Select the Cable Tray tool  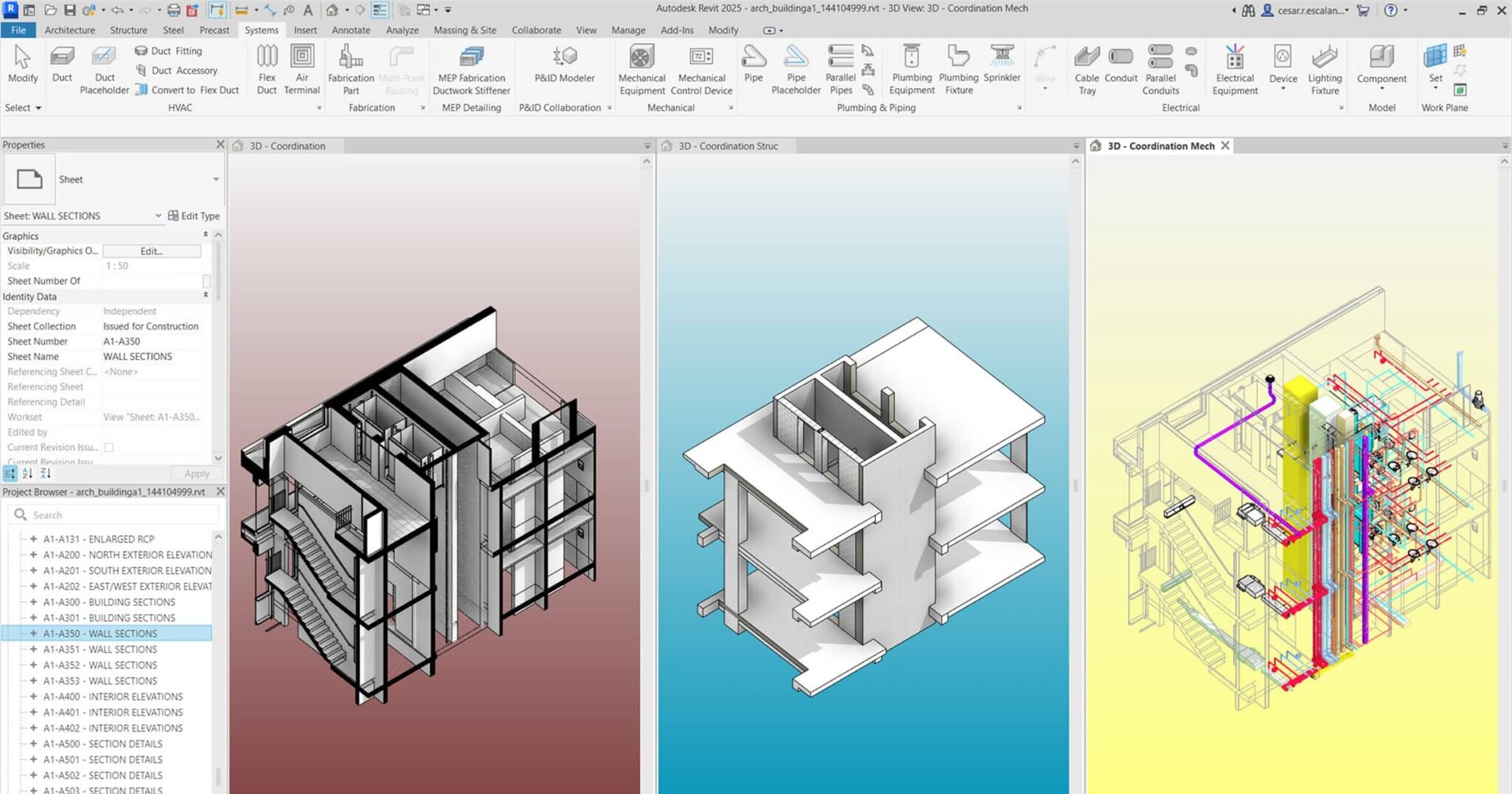coord(1085,66)
